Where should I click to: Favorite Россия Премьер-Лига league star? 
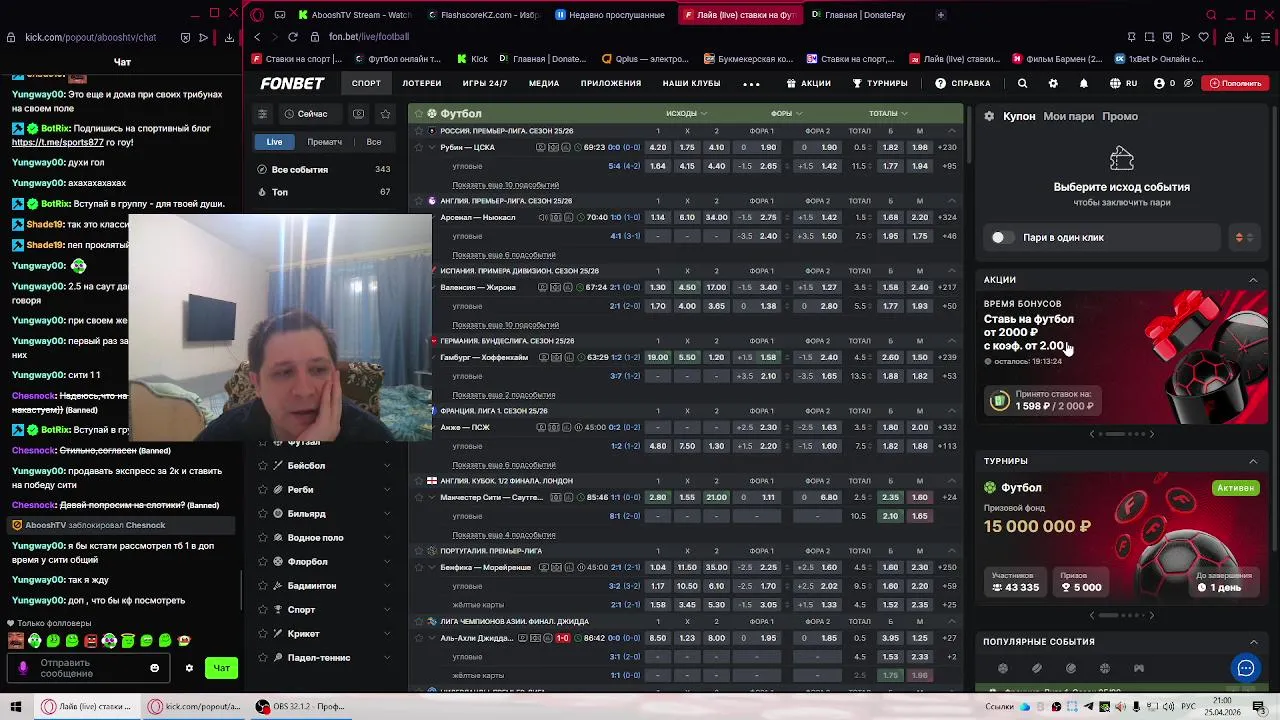(x=419, y=131)
